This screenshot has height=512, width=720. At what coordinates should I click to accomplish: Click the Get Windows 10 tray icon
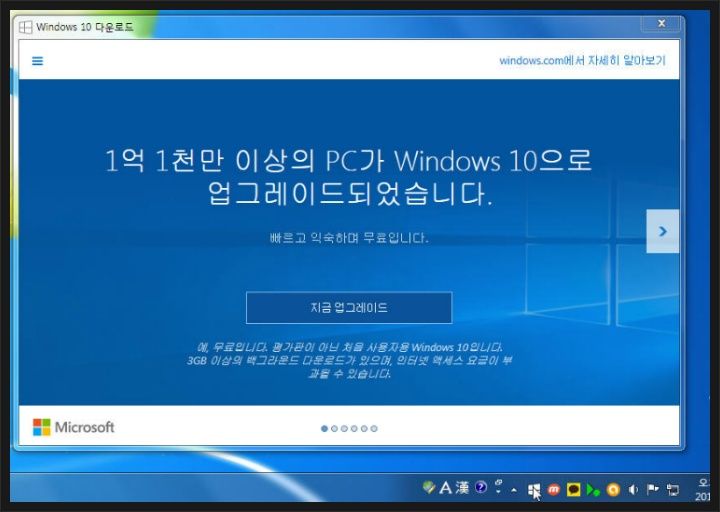click(x=533, y=490)
